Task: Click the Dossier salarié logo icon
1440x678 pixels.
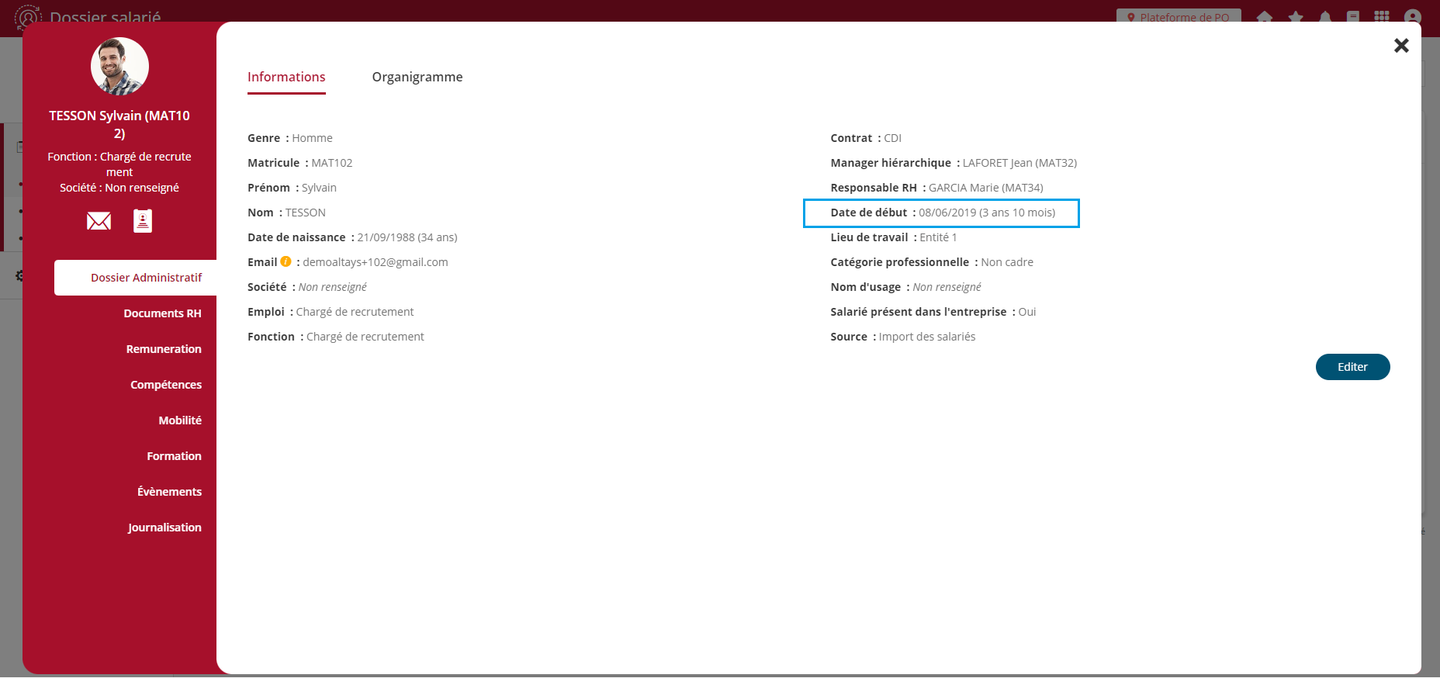Action: point(28,17)
